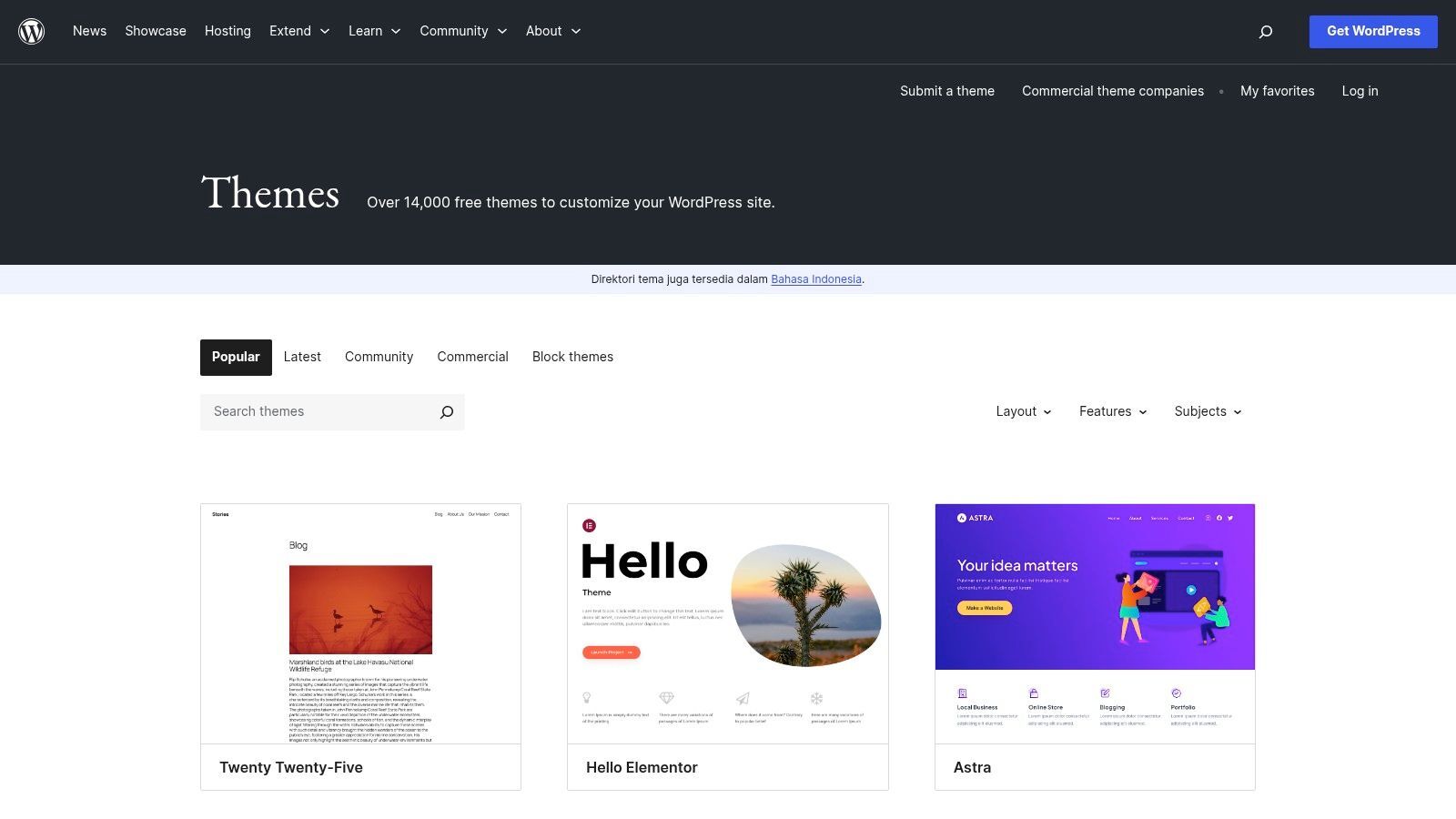Click the WordPress logo icon
Viewport: 1456px width, 819px height.
tap(31, 31)
